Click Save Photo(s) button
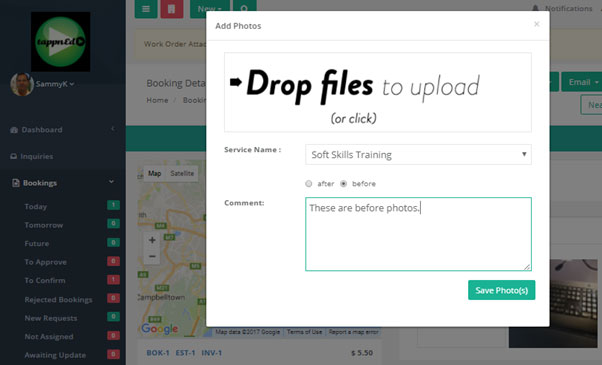The height and width of the screenshot is (365, 602). (x=501, y=290)
